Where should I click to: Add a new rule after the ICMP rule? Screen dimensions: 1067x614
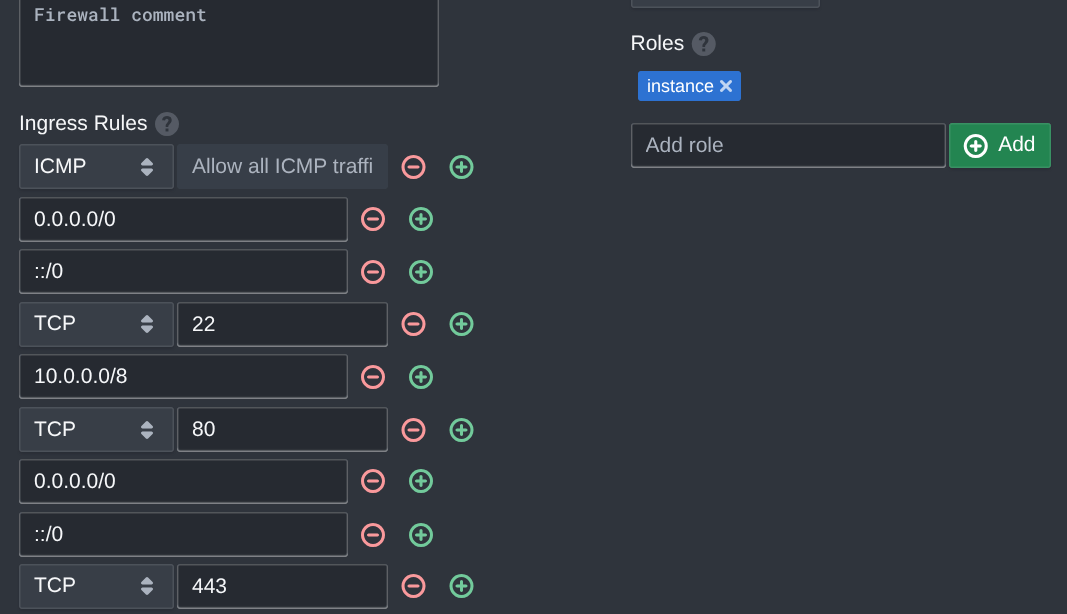[x=461, y=167]
